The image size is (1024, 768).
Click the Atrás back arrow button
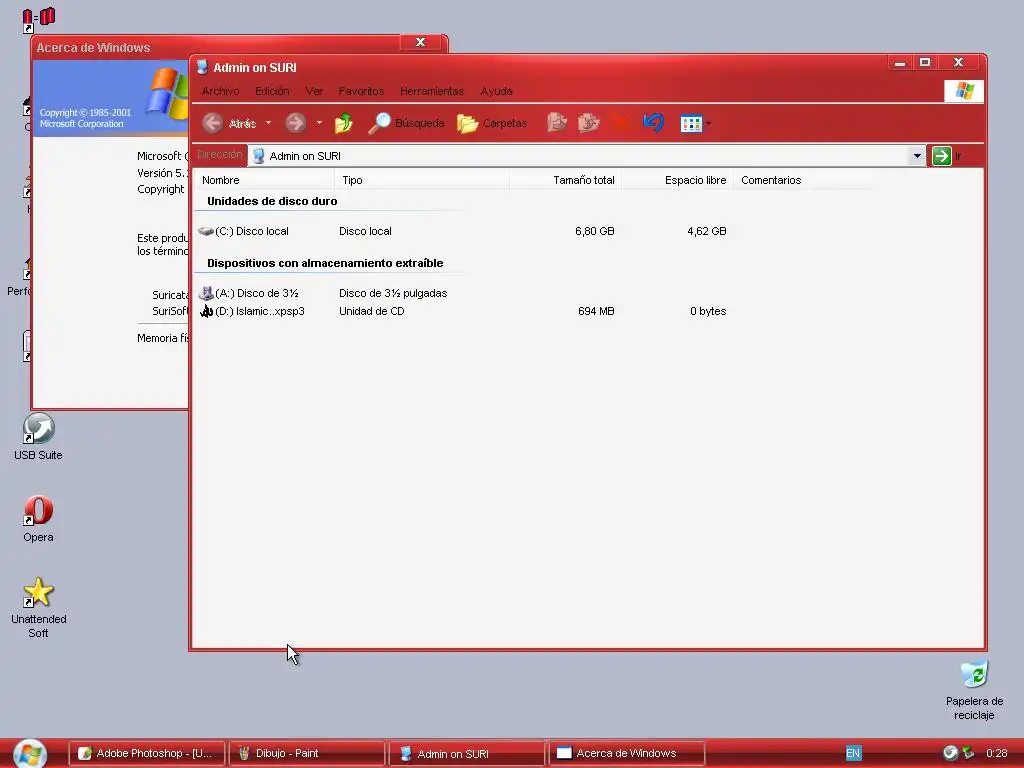pyautogui.click(x=212, y=123)
